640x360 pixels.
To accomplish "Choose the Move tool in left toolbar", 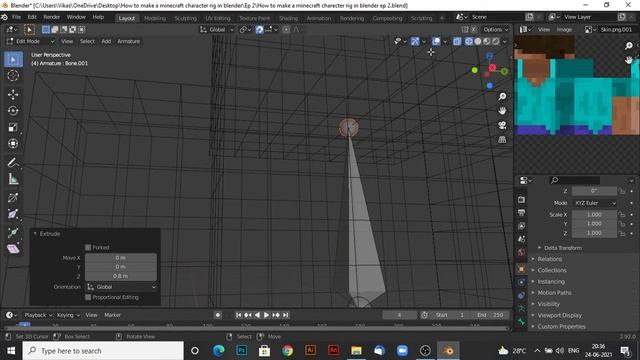I will 13,94.
